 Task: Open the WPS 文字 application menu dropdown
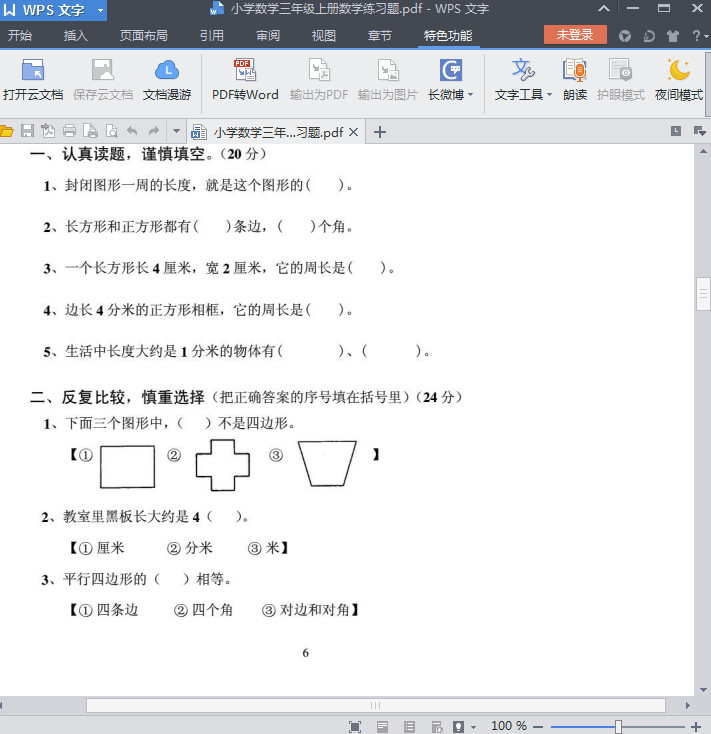[x=100, y=10]
